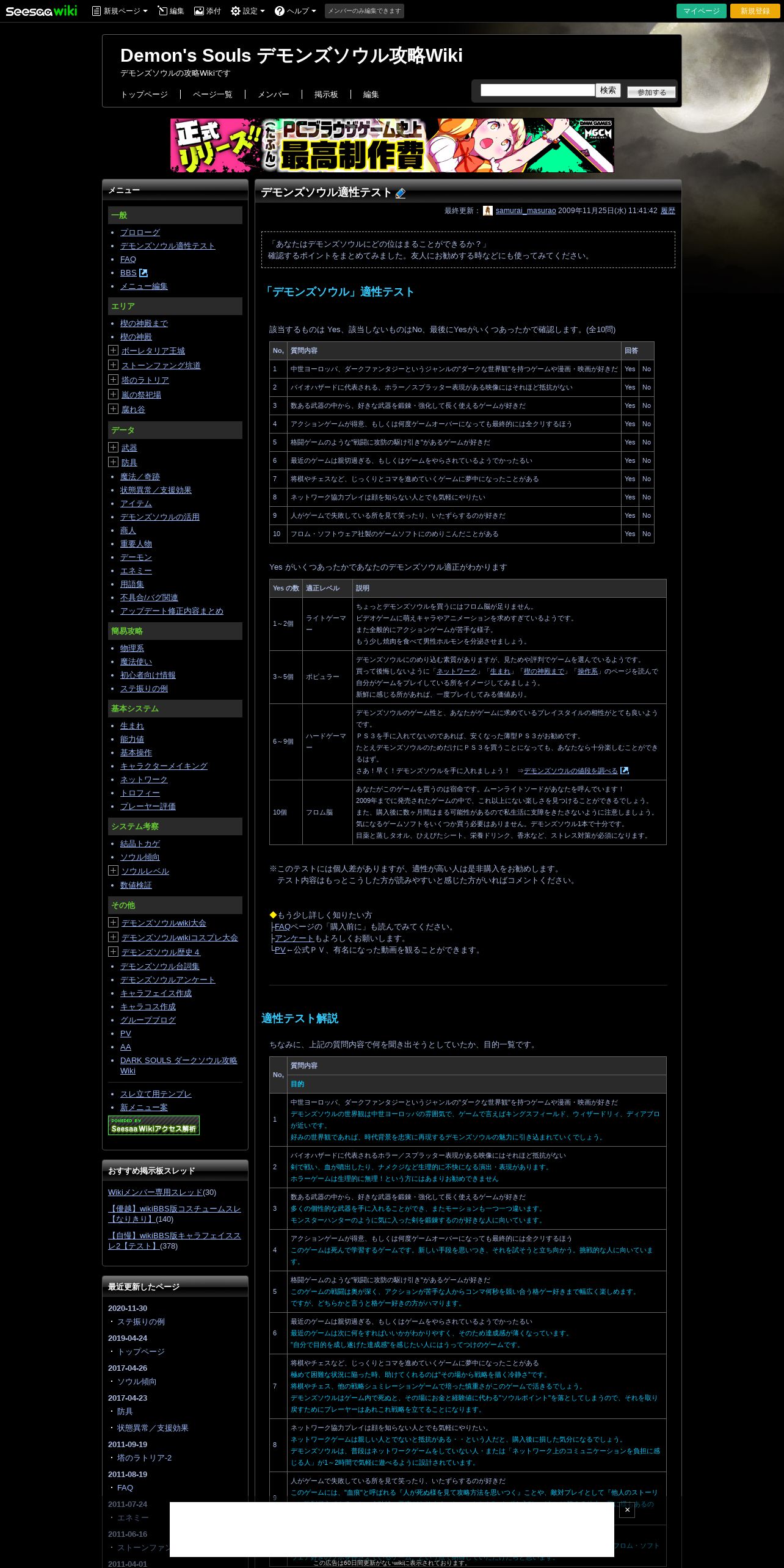Screen dimensions: 784x1568
Task: Open the 魔法／奇跡 sidebar link
Action: point(140,477)
